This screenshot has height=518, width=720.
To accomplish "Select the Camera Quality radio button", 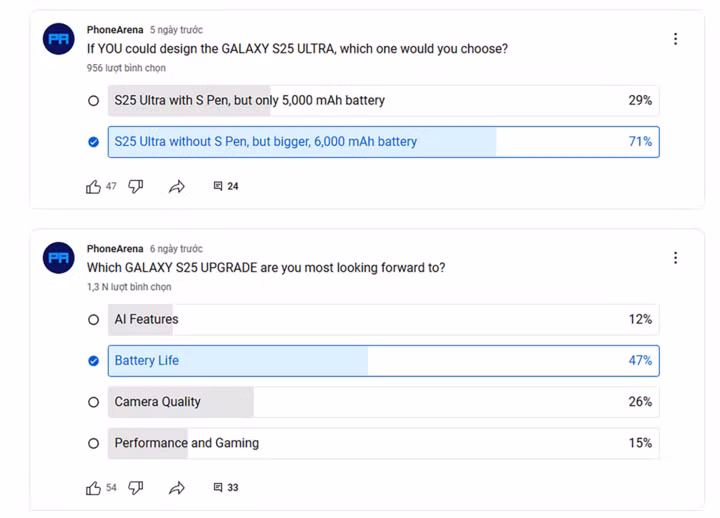I will (x=93, y=402).
